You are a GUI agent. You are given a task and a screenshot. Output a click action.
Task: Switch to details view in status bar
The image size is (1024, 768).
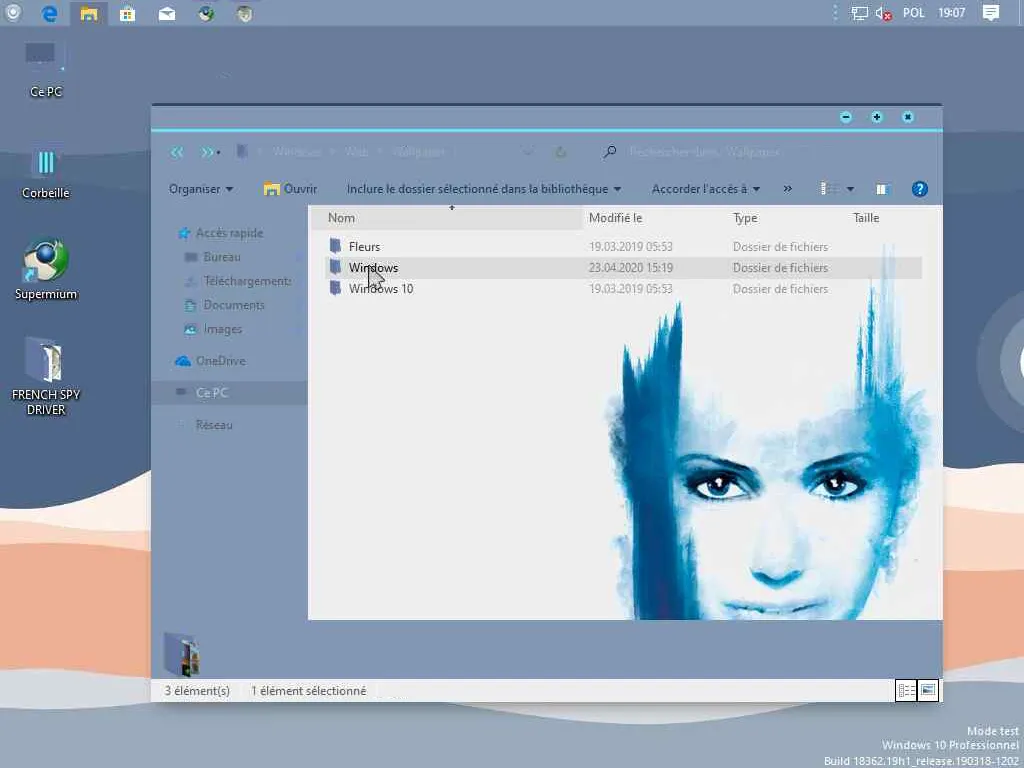(x=906, y=691)
